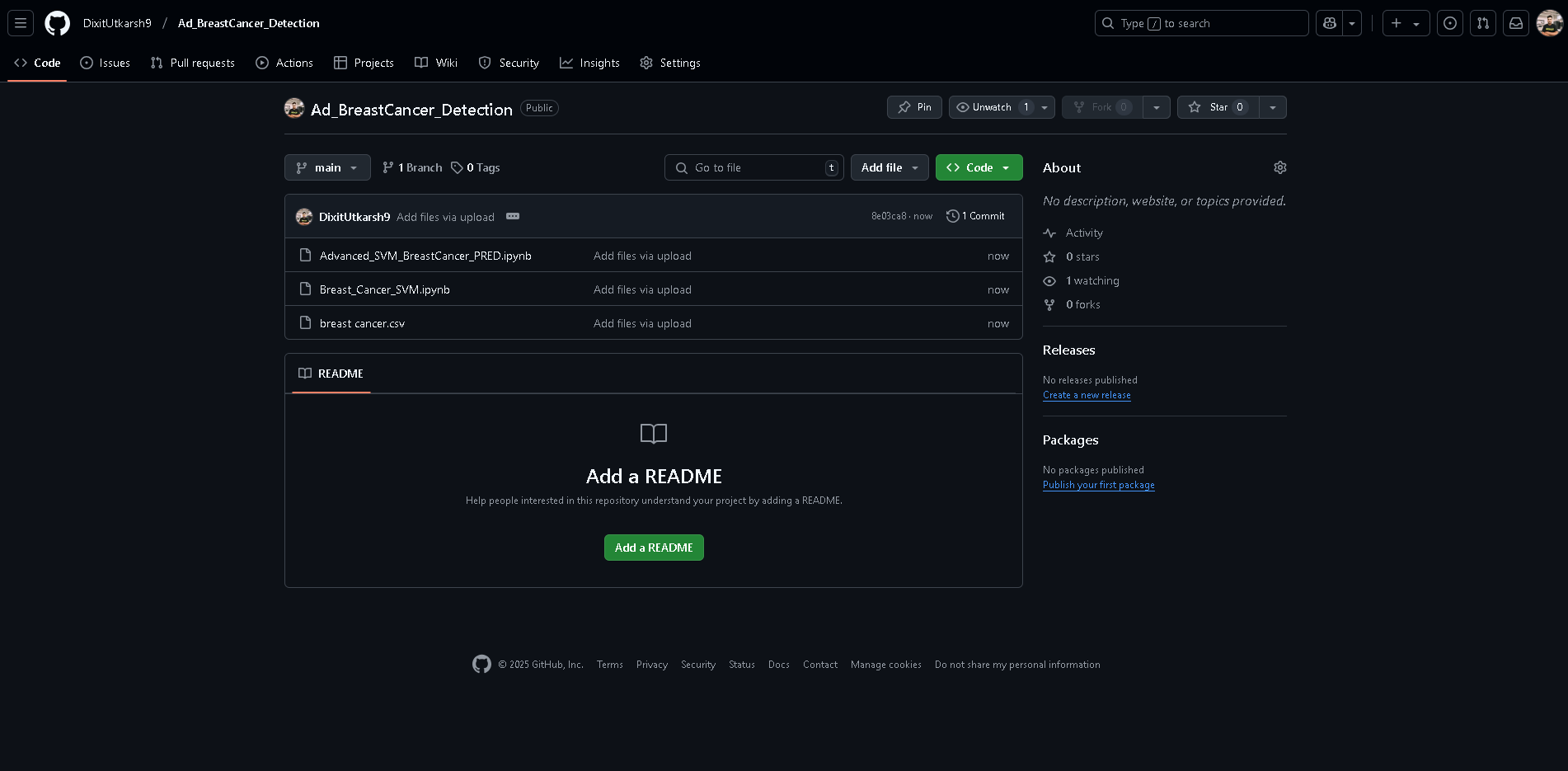Open the footer Status link
Image resolution: width=1568 pixels, height=771 pixels.
click(x=742, y=665)
